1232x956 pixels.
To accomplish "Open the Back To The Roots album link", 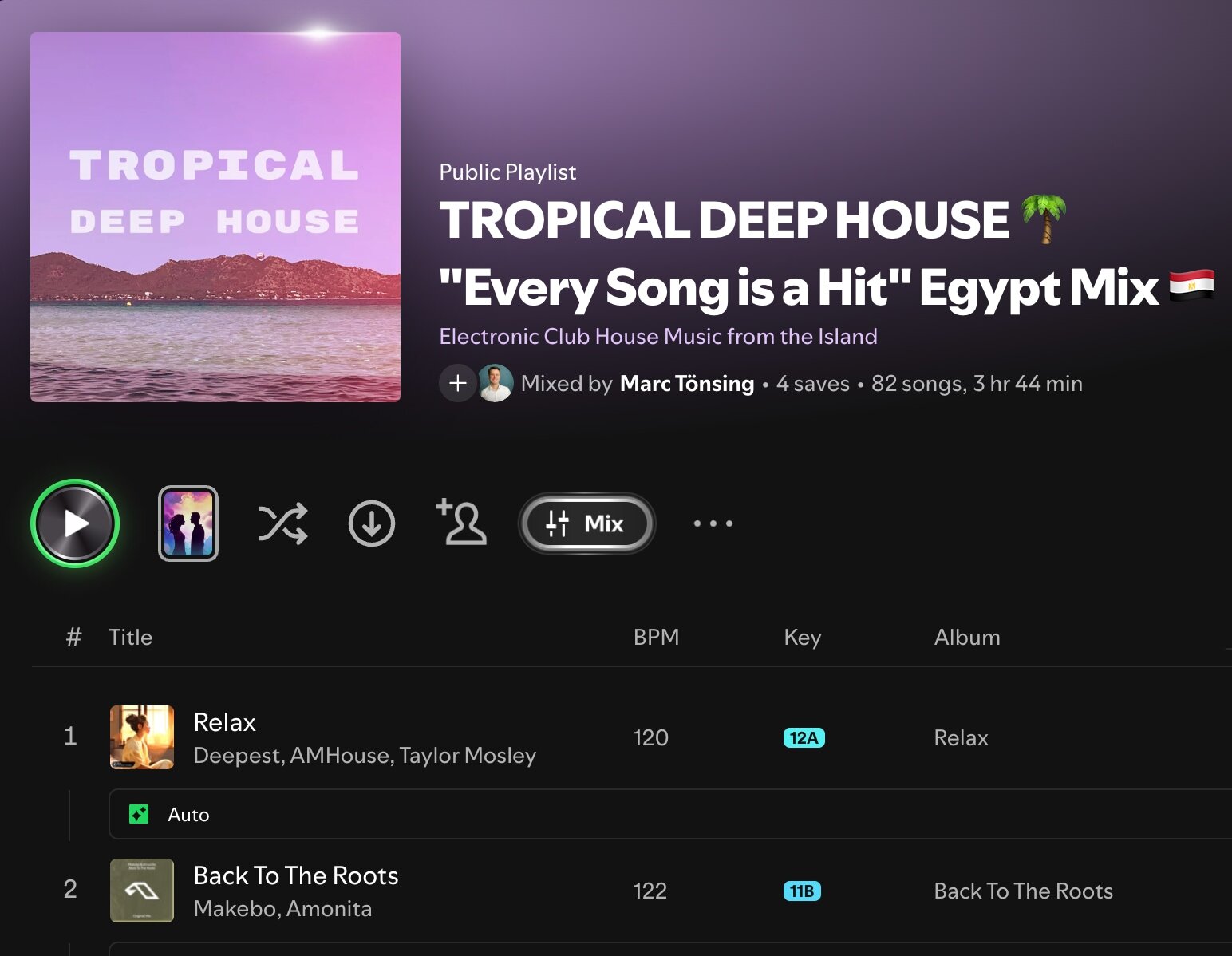I will pos(1023,891).
